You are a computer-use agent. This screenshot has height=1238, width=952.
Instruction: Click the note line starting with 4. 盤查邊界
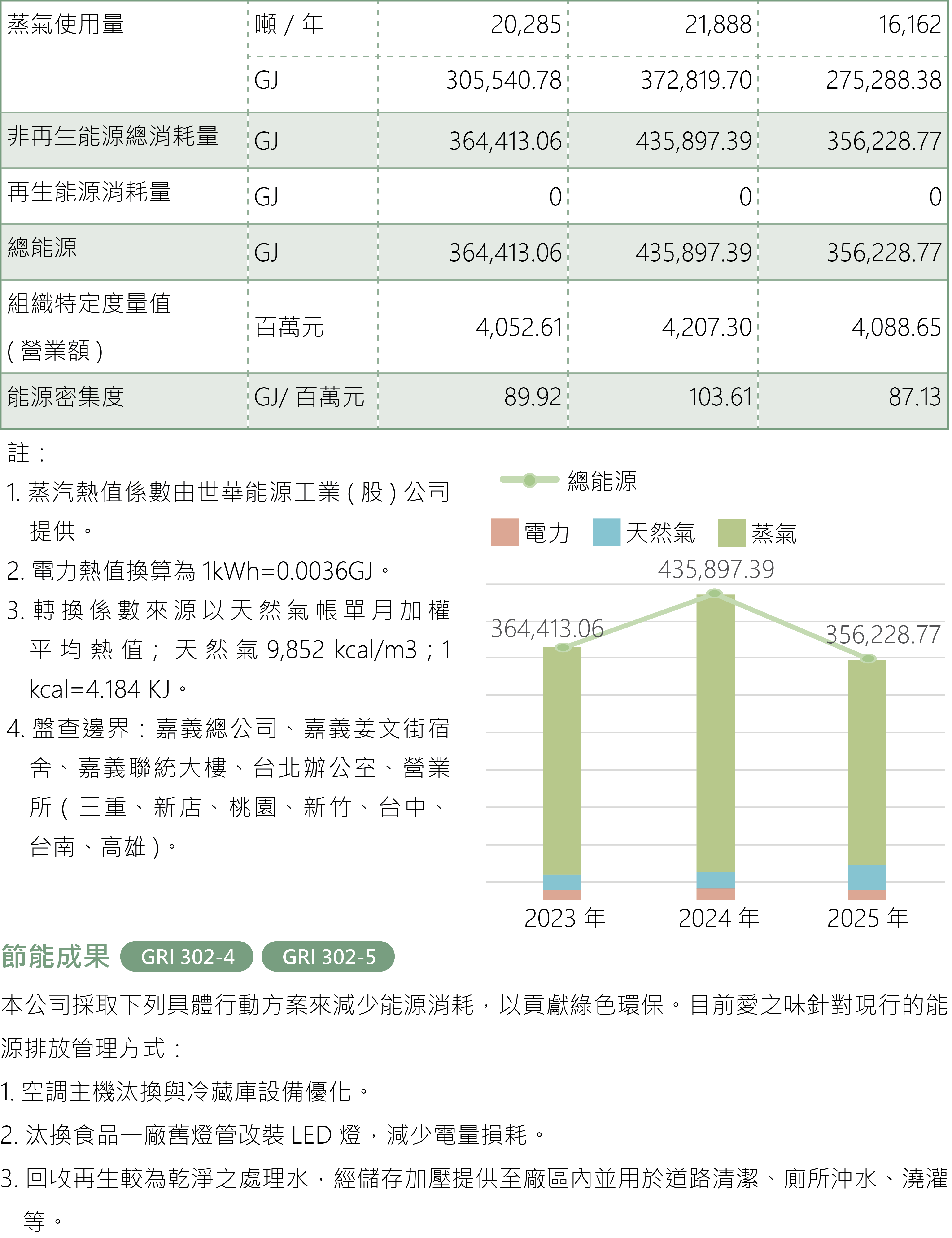coord(228,729)
